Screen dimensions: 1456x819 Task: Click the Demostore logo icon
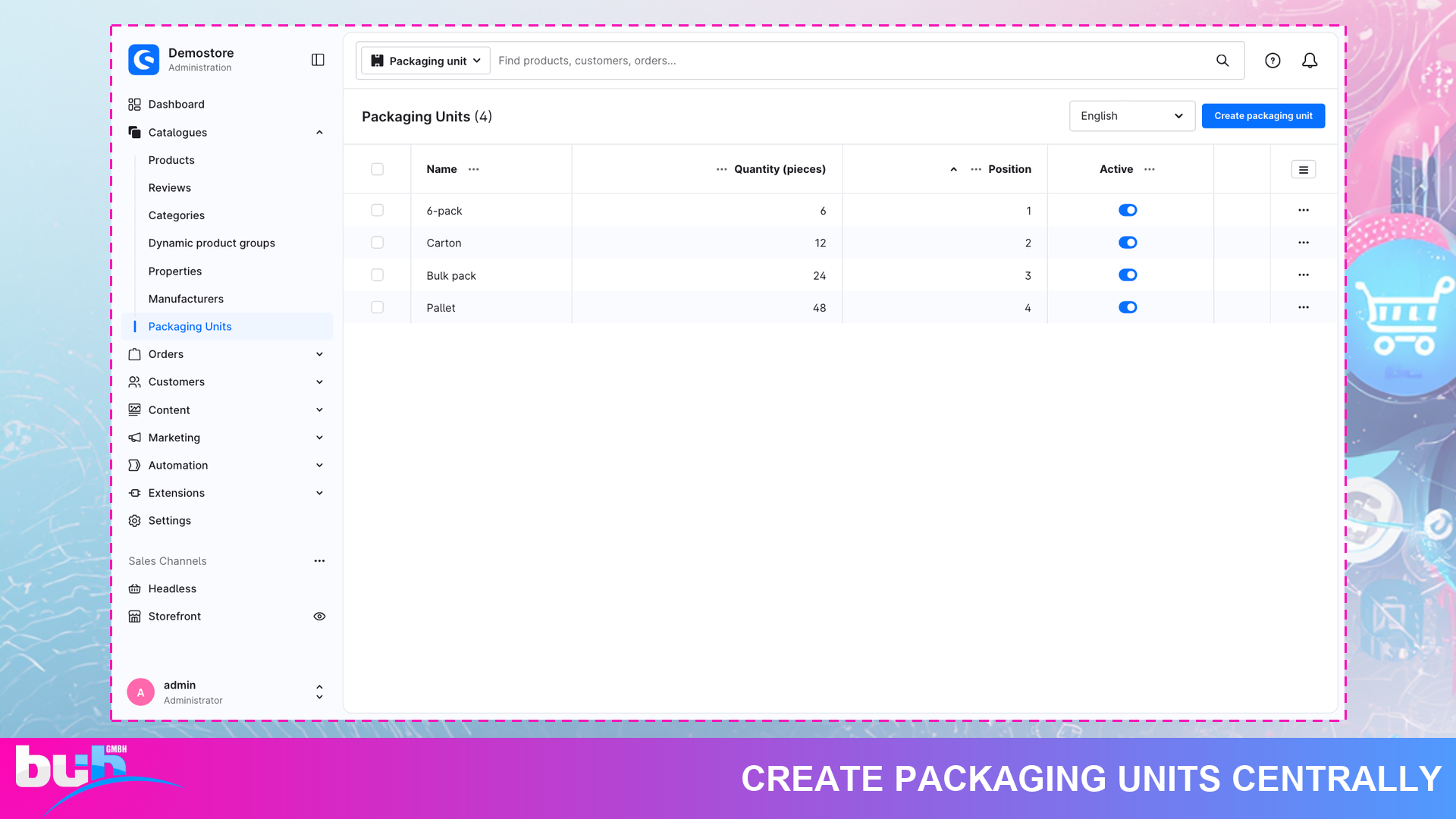143,60
